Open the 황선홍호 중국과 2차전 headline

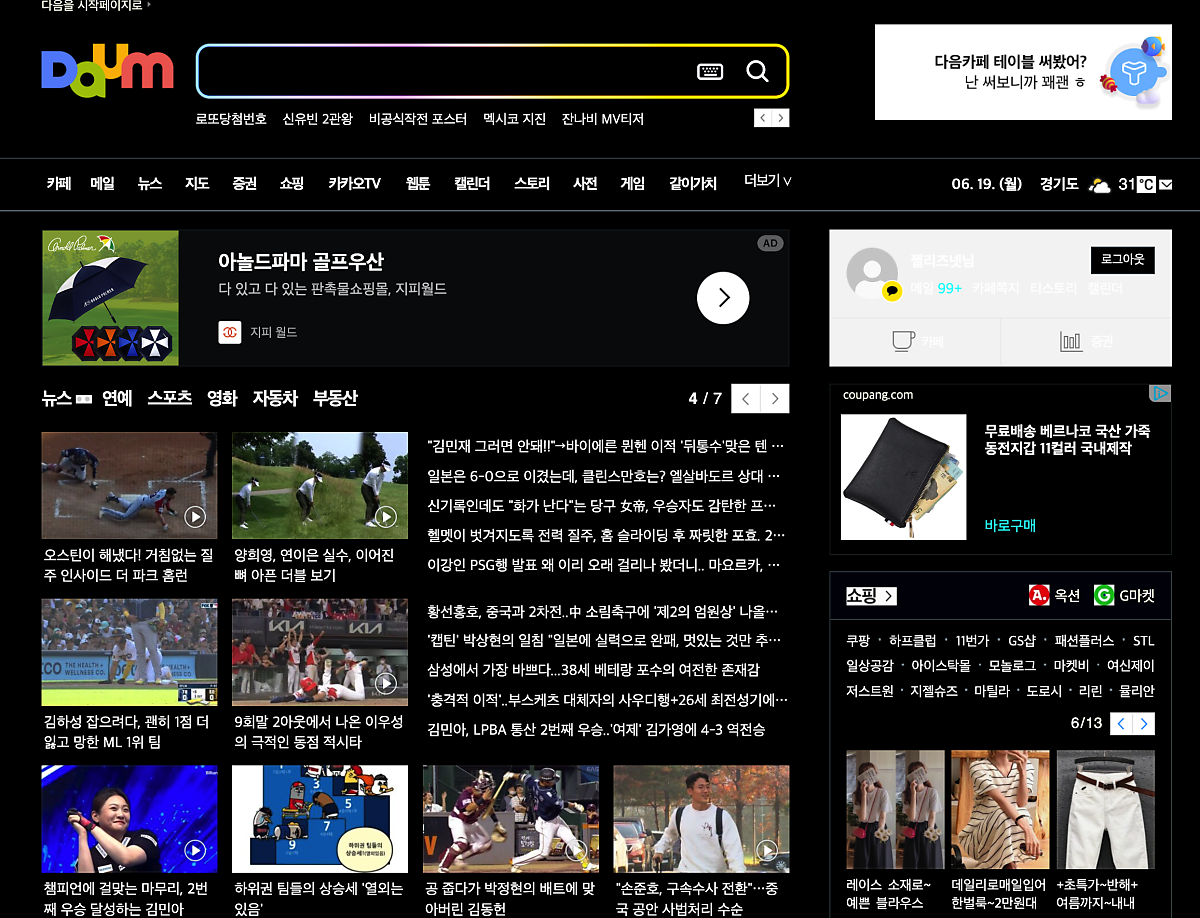tap(603, 611)
